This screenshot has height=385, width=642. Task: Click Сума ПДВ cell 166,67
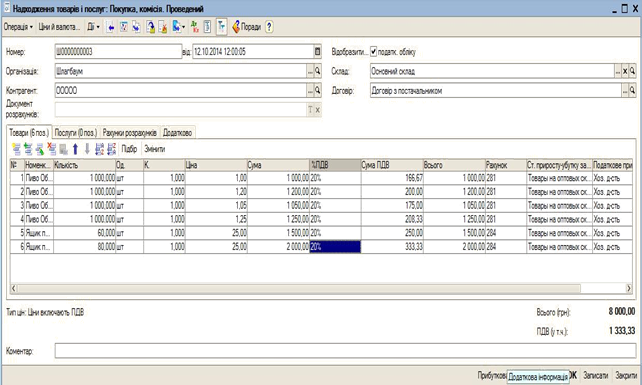392,178
